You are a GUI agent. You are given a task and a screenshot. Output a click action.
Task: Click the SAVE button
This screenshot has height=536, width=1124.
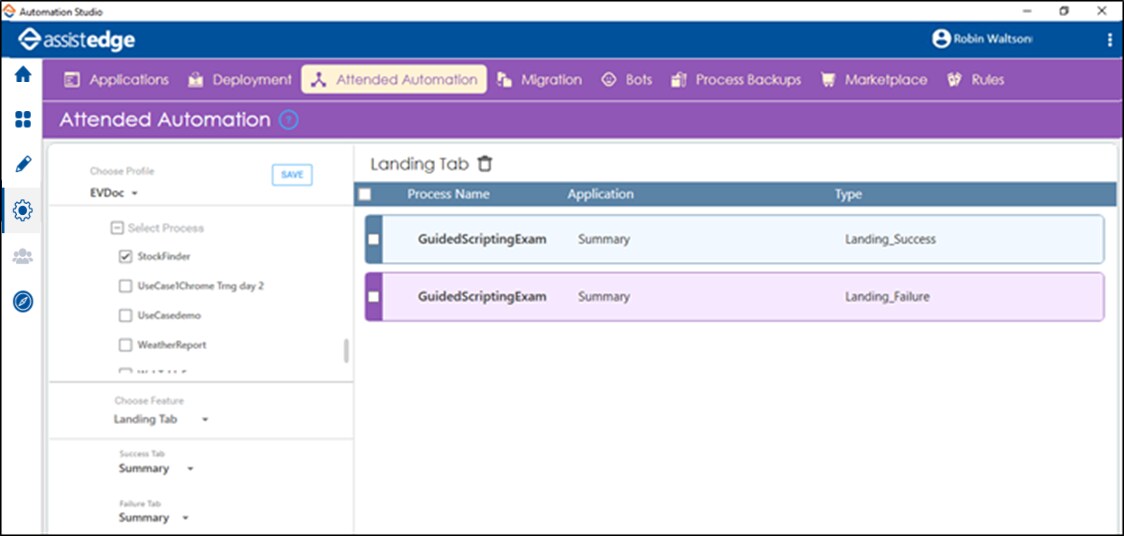(292, 175)
